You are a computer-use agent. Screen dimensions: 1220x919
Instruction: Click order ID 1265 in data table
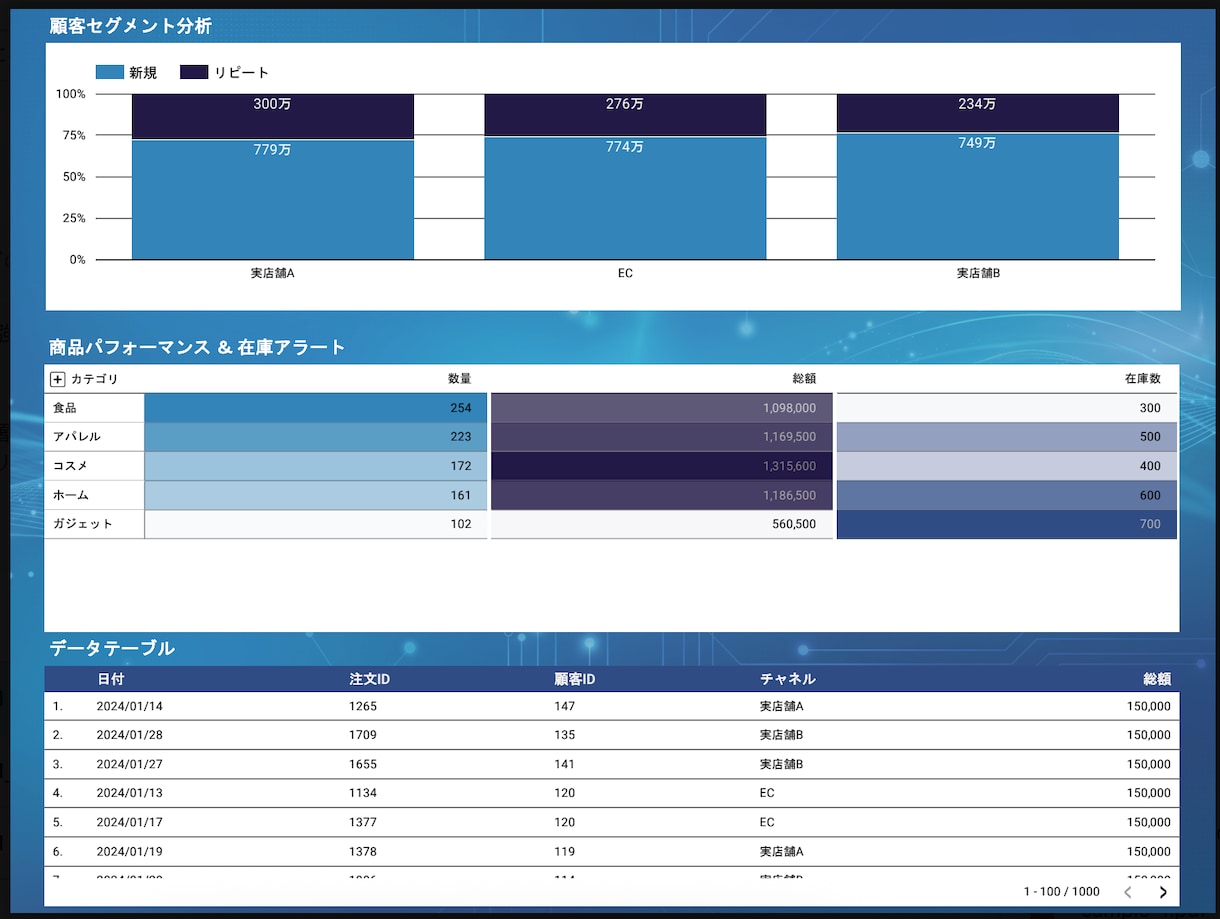[x=363, y=706]
